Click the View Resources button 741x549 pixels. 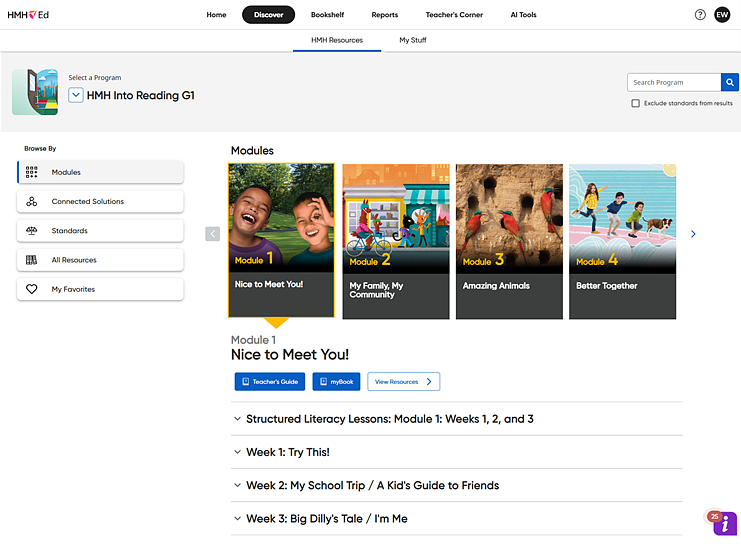[x=404, y=382]
